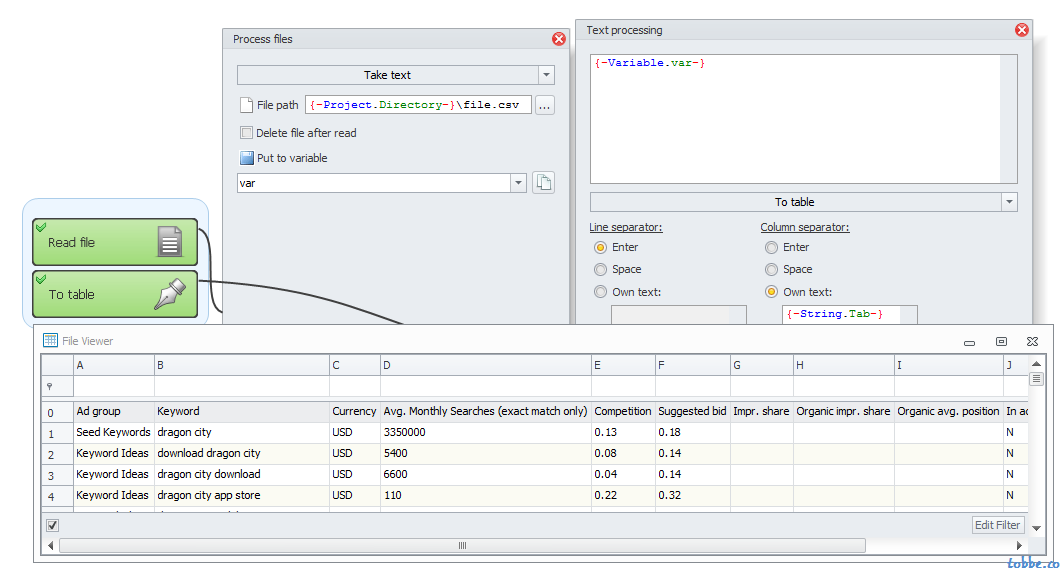Screen dimensions: 1064x575
Task: Select column D header
Action: (486, 365)
